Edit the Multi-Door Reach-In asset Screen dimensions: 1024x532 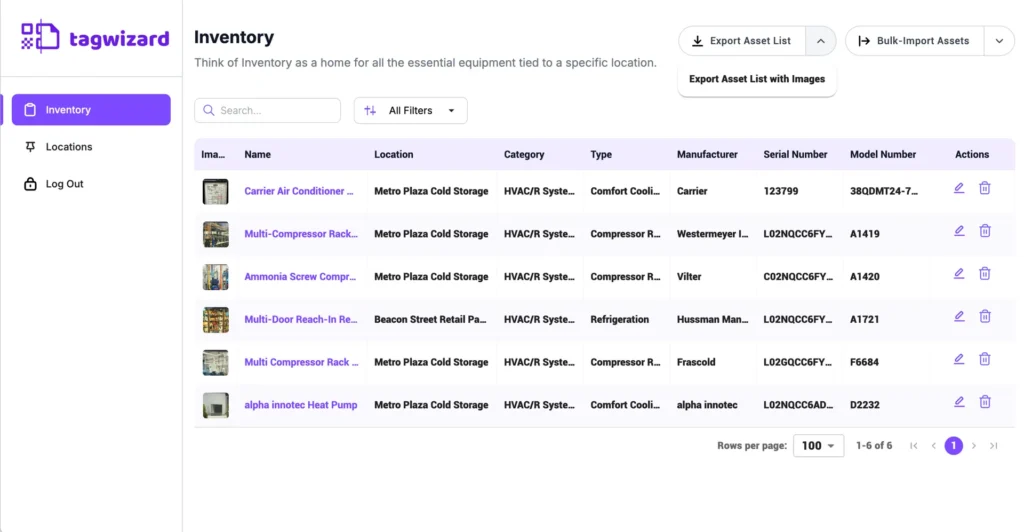coord(959,317)
